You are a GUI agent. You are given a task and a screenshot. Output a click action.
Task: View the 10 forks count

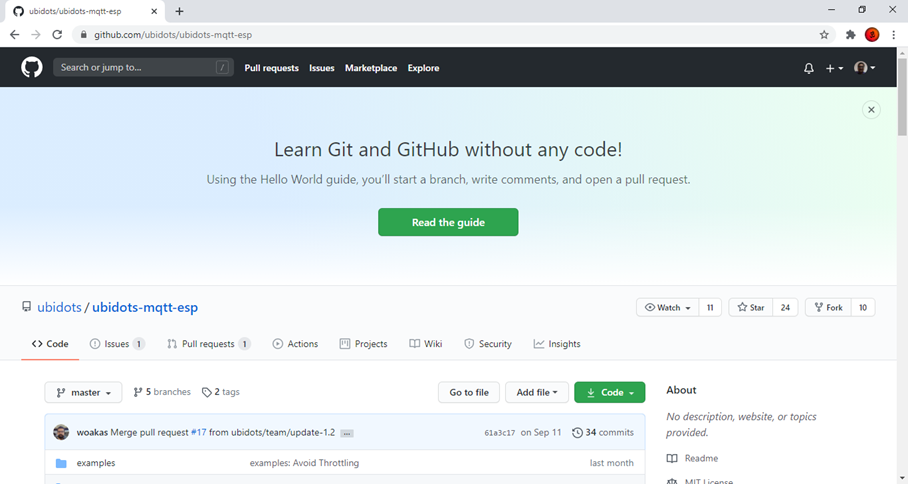[x=863, y=307]
